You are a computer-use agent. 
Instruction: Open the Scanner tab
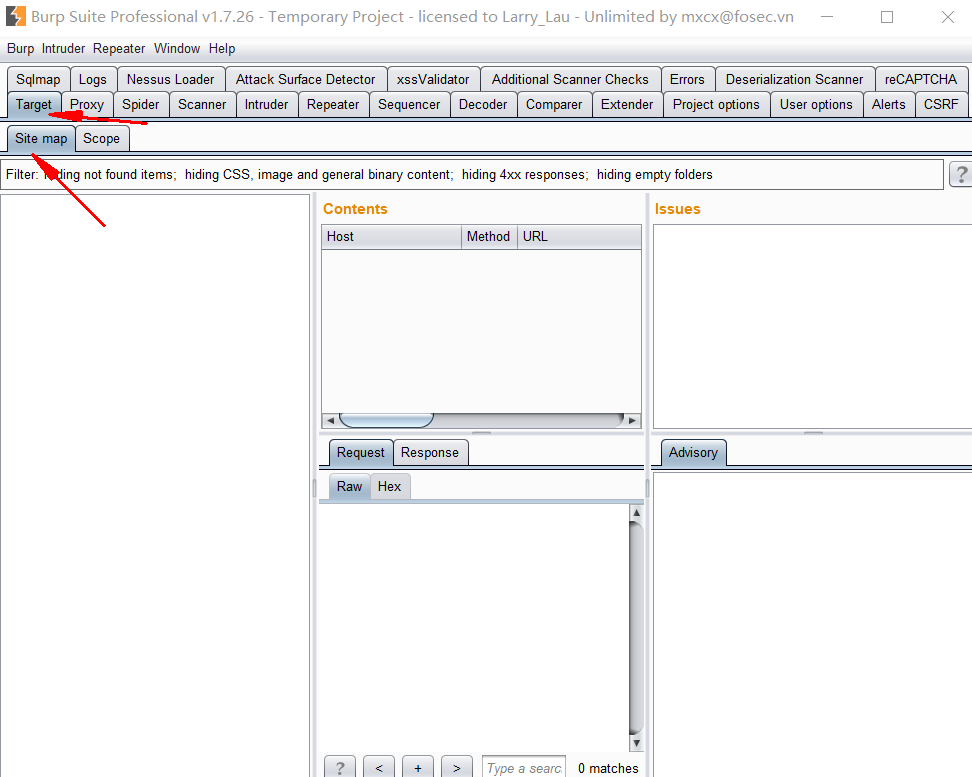pos(202,104)
